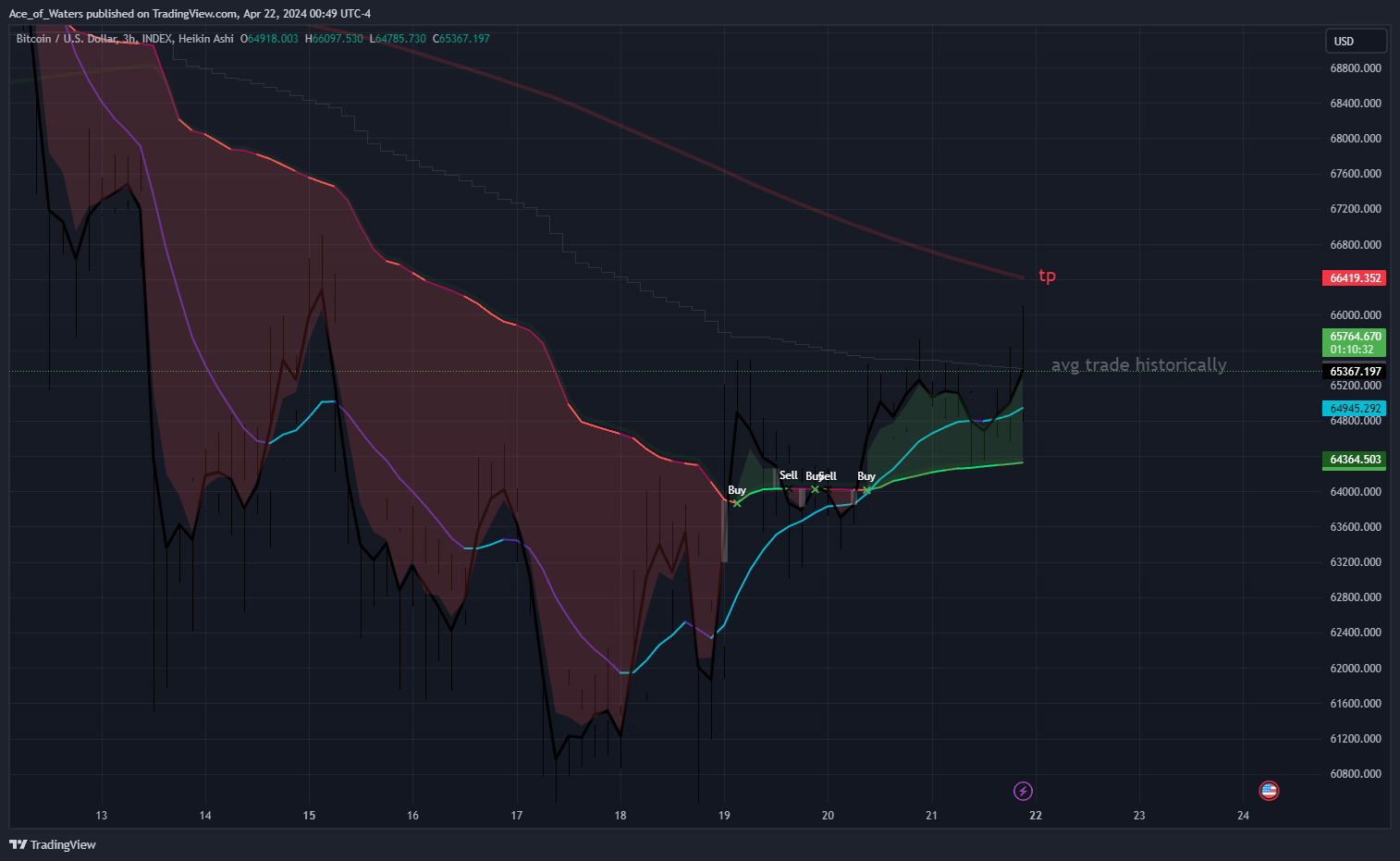This screenshot has height=861, width=1400.
Task: Click the green 65764.670 countdown price label
Action: coord(1355,343)
